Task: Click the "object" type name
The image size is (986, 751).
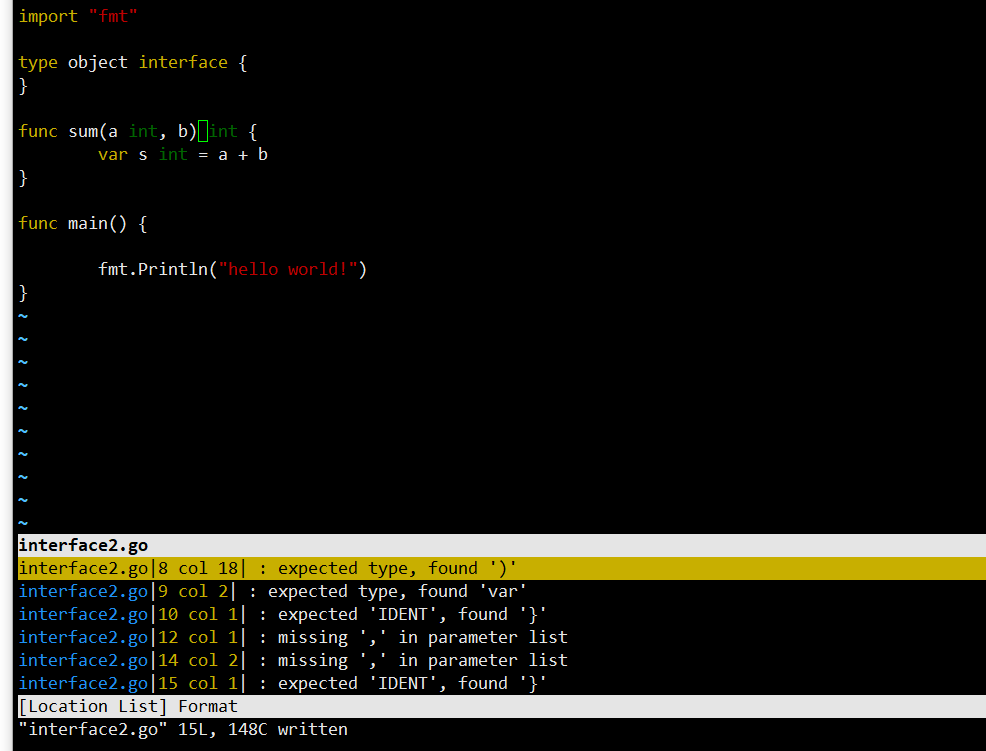Action: click(x=97, y=62)
